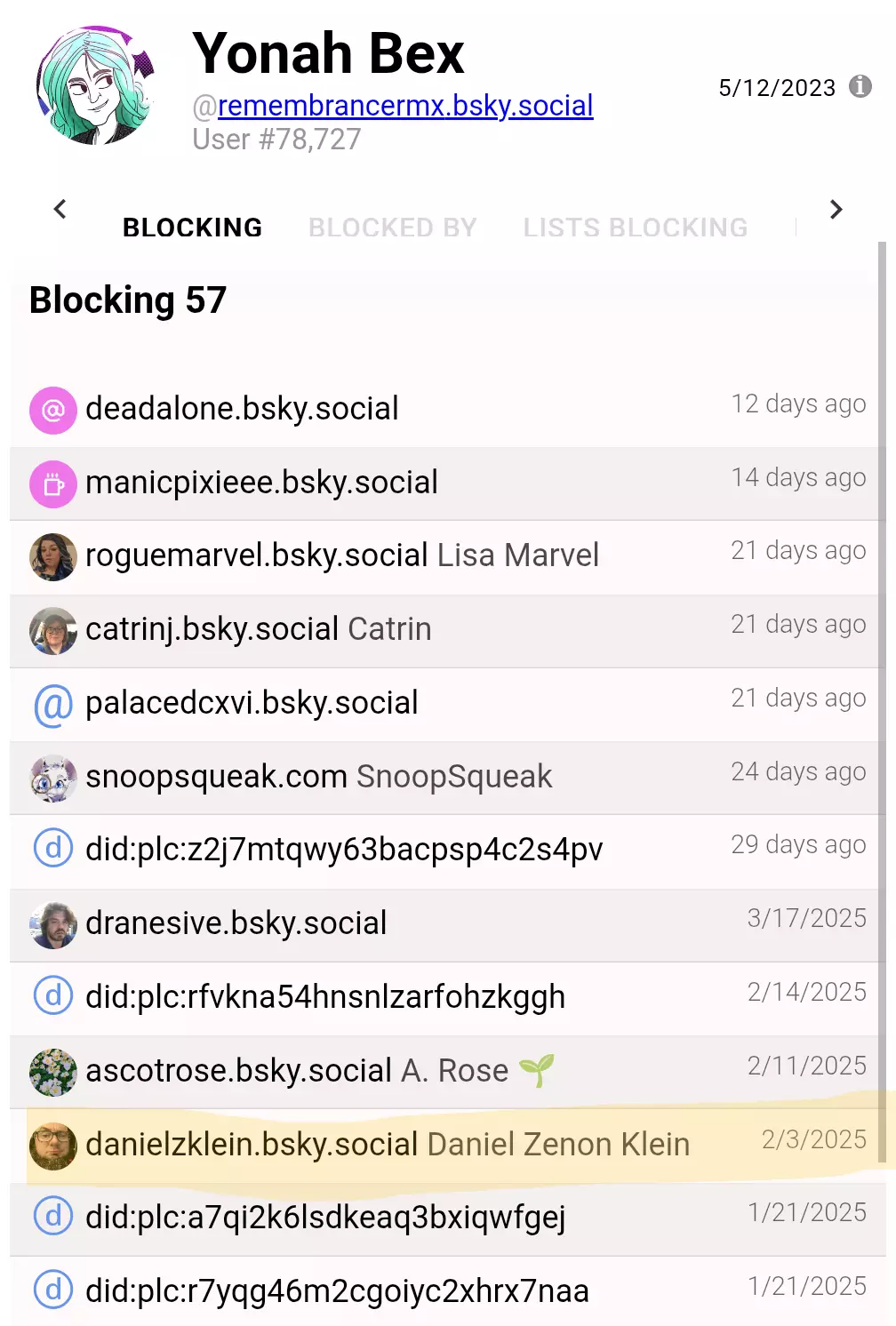This screenshot has width=896, height=1326.
Task: Open the remembrancermx.bsky.social handle link
Action: coord(405,106)
